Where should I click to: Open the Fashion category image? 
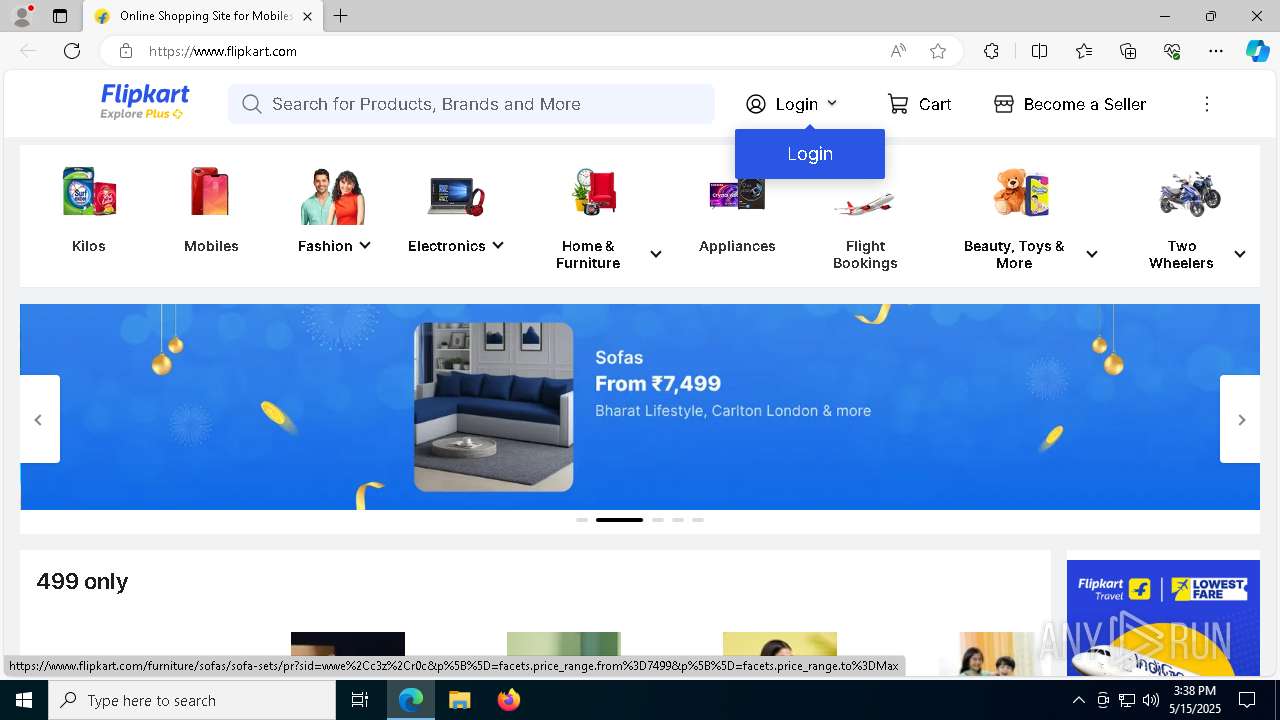333,196
